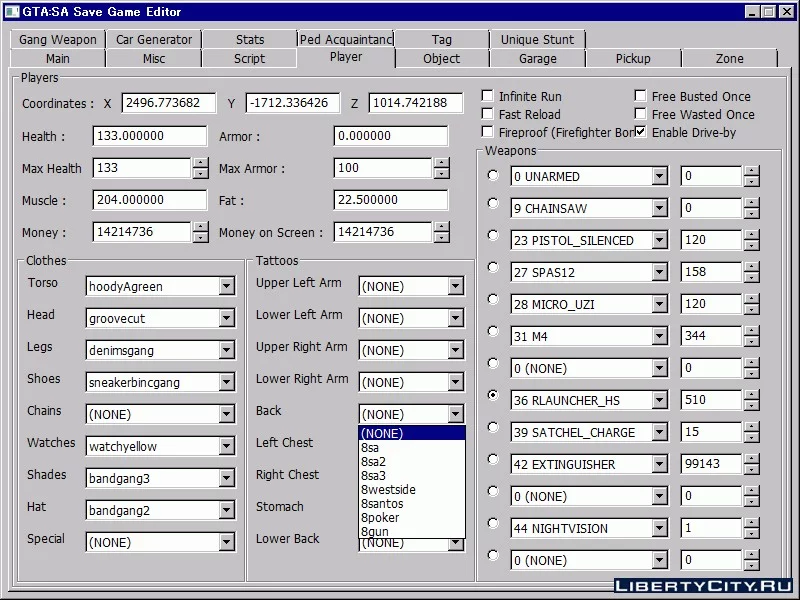Select the 31 M4 radio button
Screen dimensions: 800x600
click(493, 331)
